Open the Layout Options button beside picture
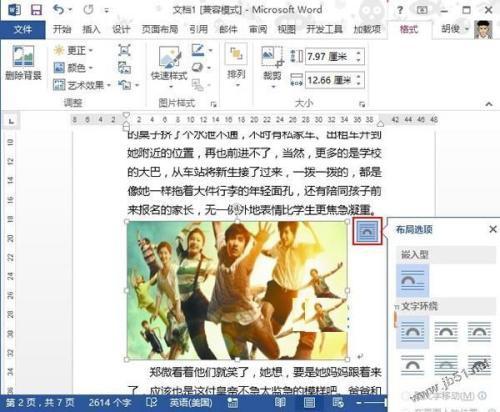Screen dimensions: 500x412 [x=367, y=231]
